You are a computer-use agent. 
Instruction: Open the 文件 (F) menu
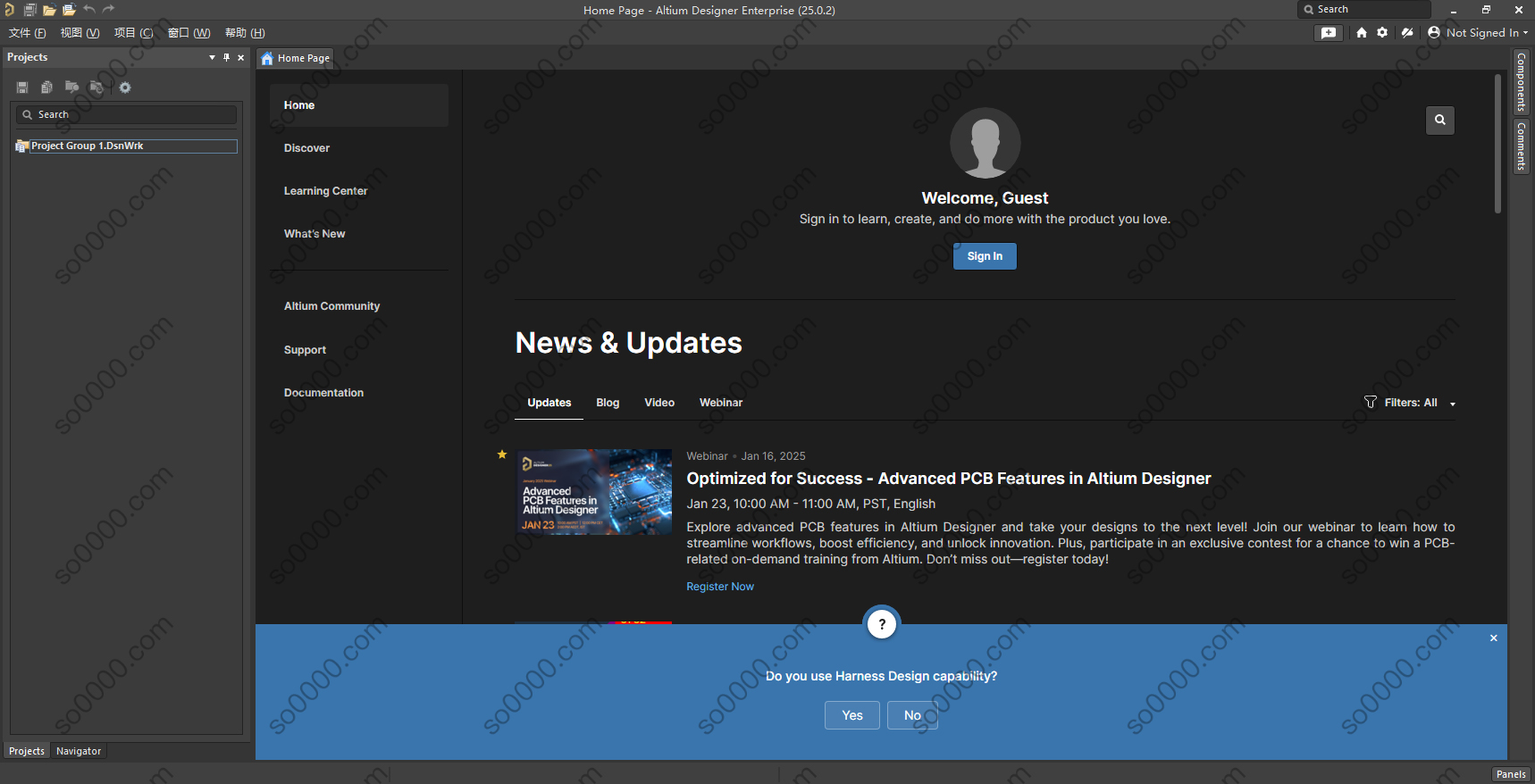click(28, 33)
